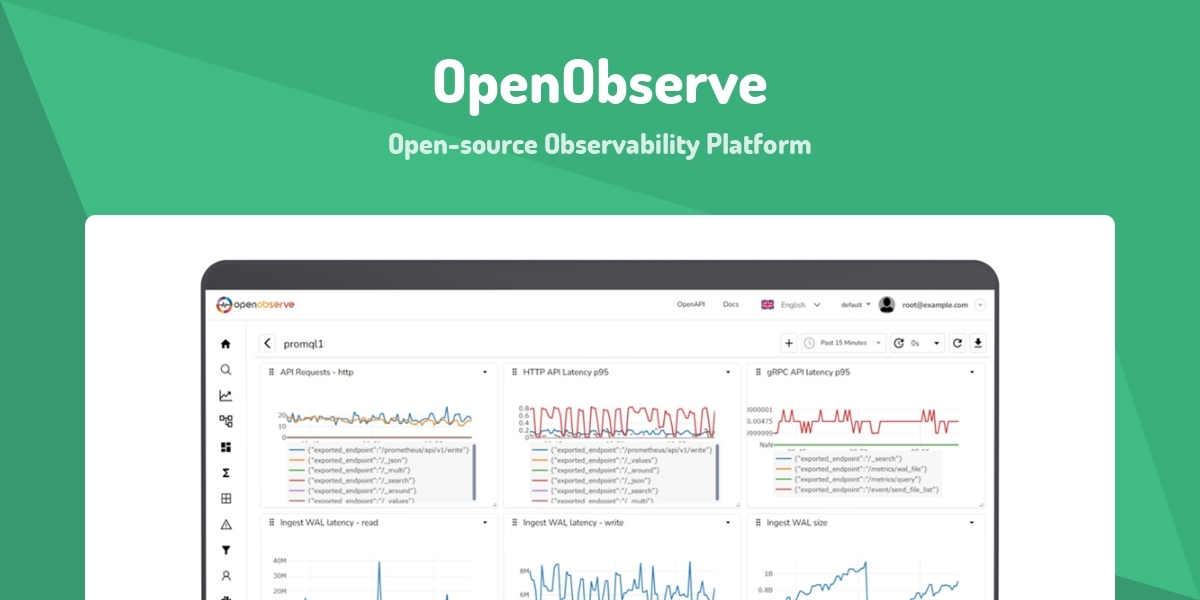The image size is (1200, 600).
Task: Open Dashboards via tiles sidebar icon
Action: [226, 447]
